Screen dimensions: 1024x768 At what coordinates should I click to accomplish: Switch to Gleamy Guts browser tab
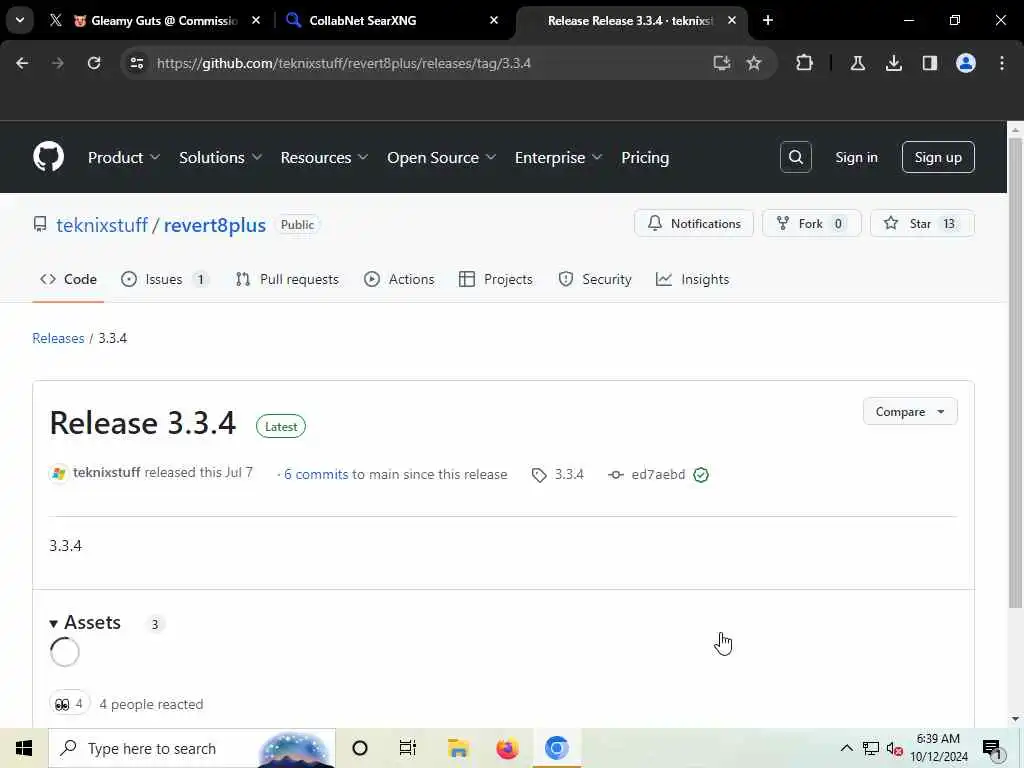point(157,20)
